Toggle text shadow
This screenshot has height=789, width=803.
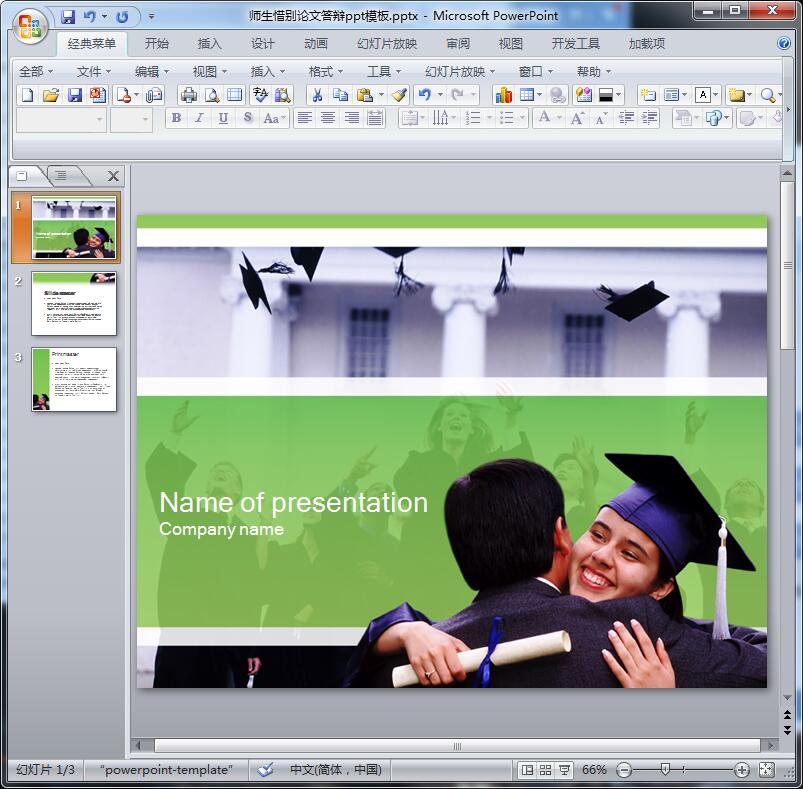248,118
